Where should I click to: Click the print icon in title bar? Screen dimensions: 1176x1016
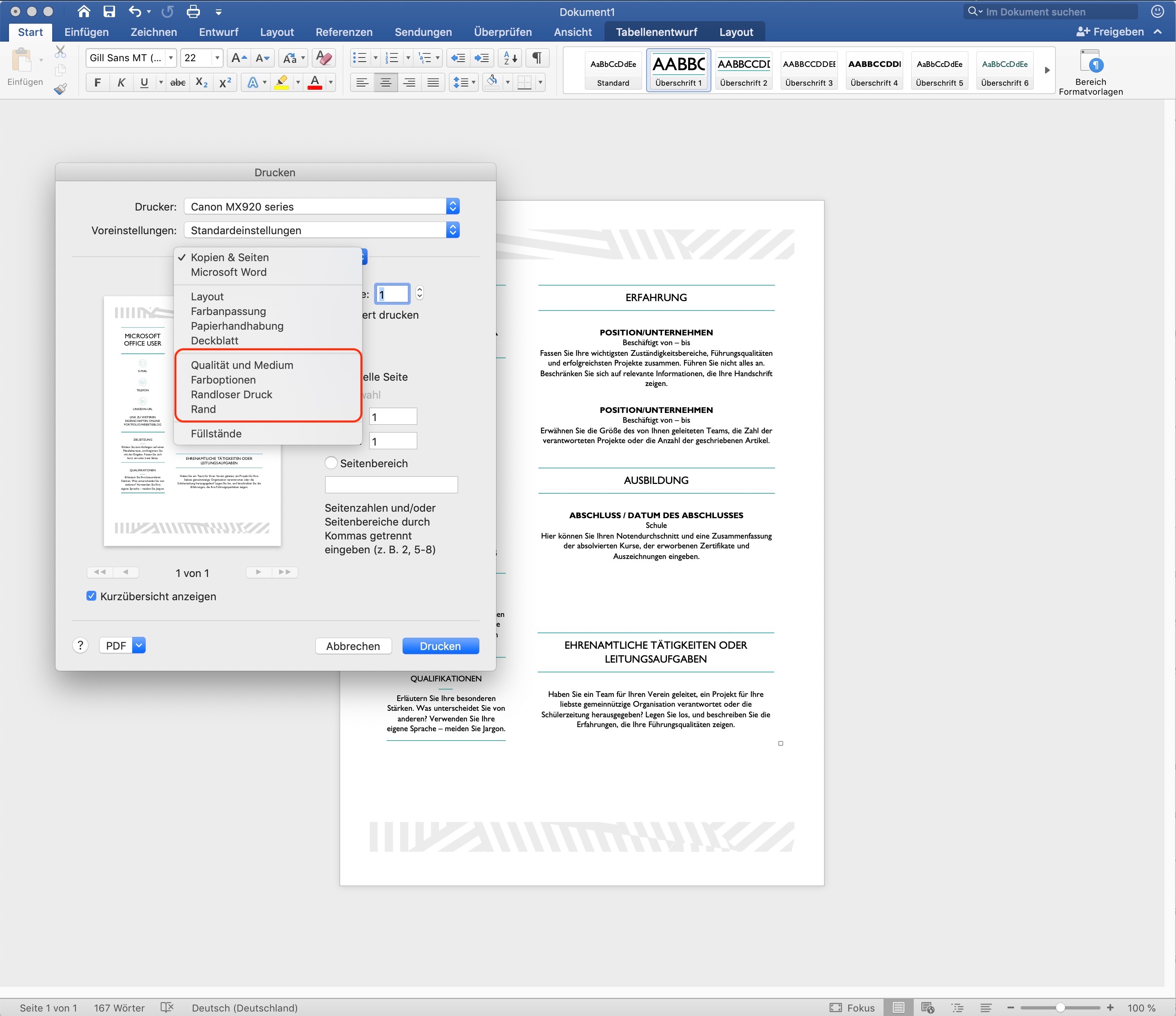pyautogui.click(x=193, y=11)
